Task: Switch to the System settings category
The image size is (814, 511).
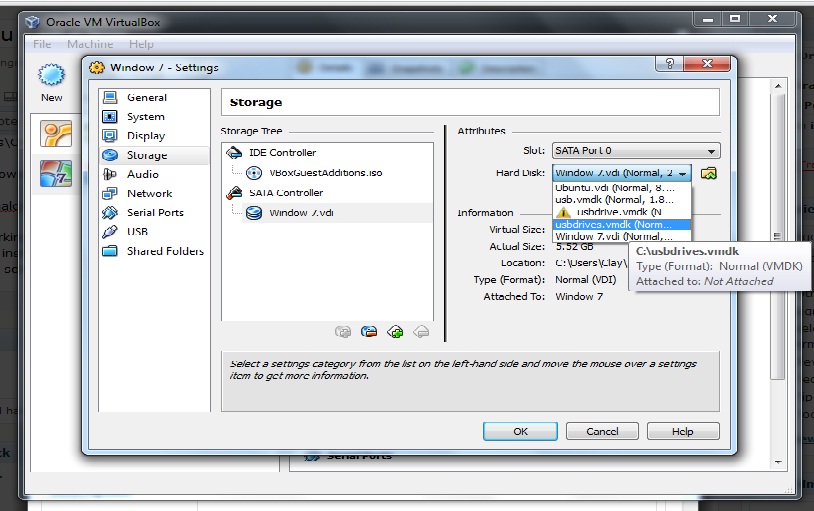Action: point(146,117)
